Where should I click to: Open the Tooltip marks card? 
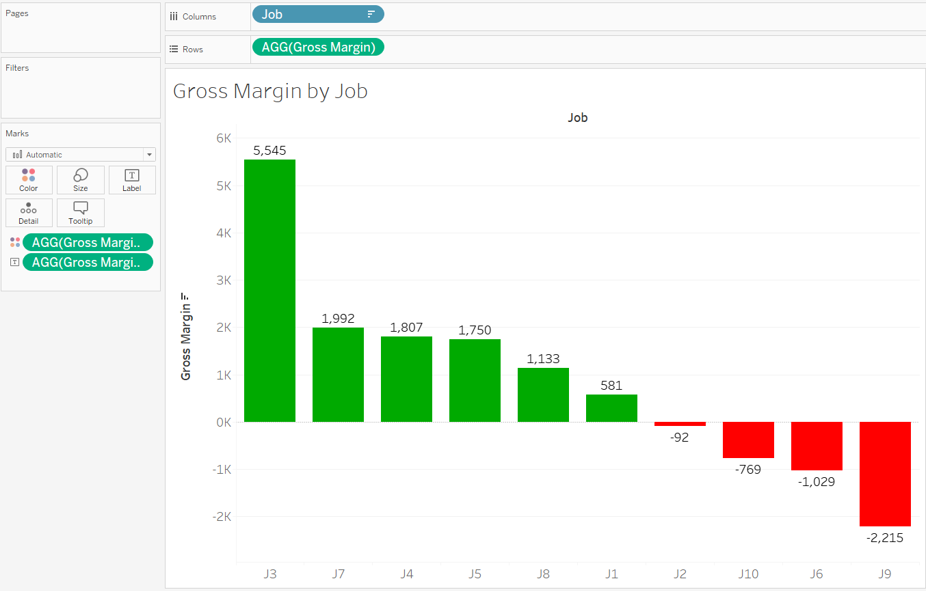[x=80, y=212]
